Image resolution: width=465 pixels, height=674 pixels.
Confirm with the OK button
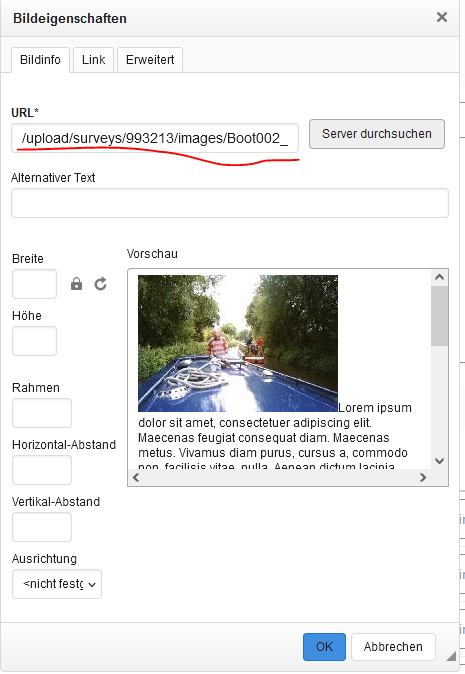click(x=324, y=646)
